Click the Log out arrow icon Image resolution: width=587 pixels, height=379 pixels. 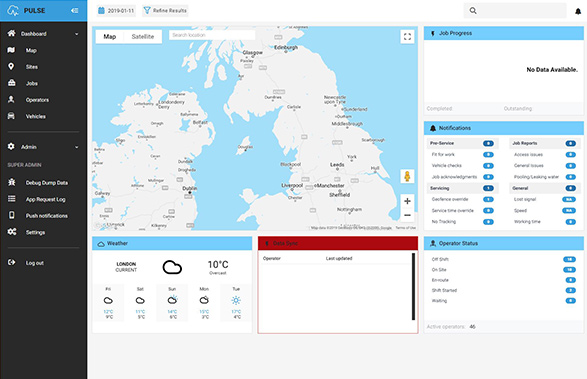click(x=12, y=262)
